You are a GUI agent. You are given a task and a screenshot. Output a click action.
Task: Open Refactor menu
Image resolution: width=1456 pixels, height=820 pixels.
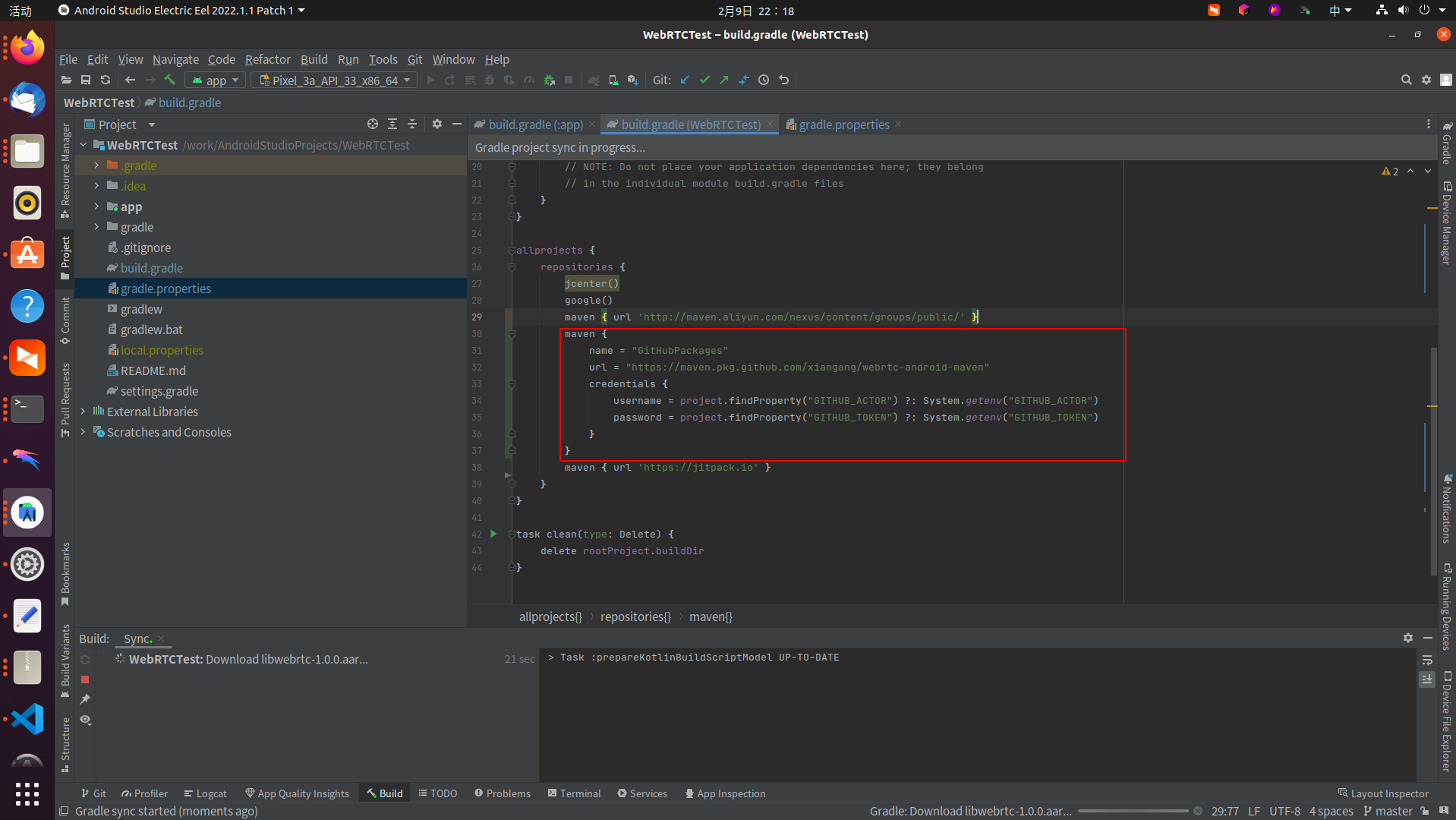tap(267, 59)
